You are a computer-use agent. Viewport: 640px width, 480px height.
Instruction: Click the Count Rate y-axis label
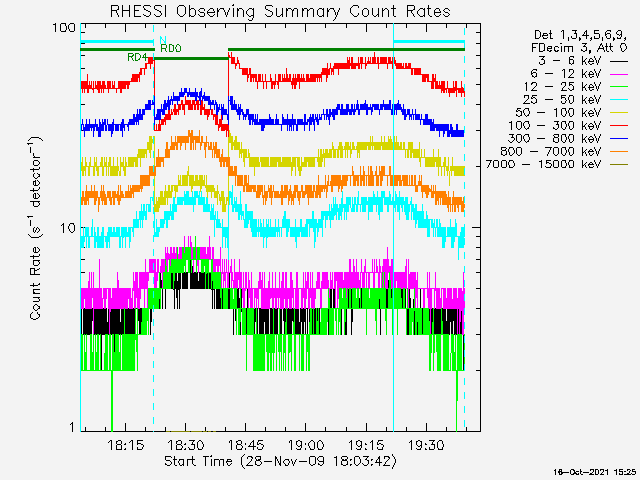(x=36, y=228)
